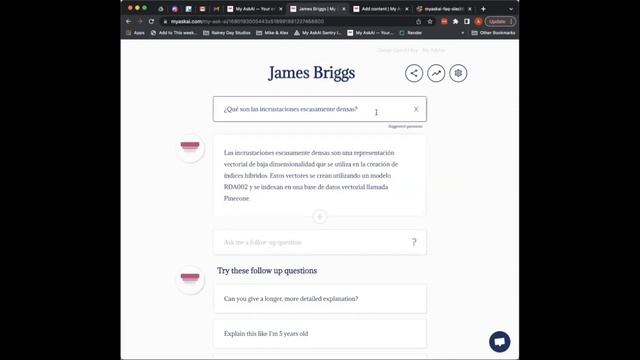Close the 'myaskai-faq' Slack tab

pyautogui.click(x=470, y=9)
